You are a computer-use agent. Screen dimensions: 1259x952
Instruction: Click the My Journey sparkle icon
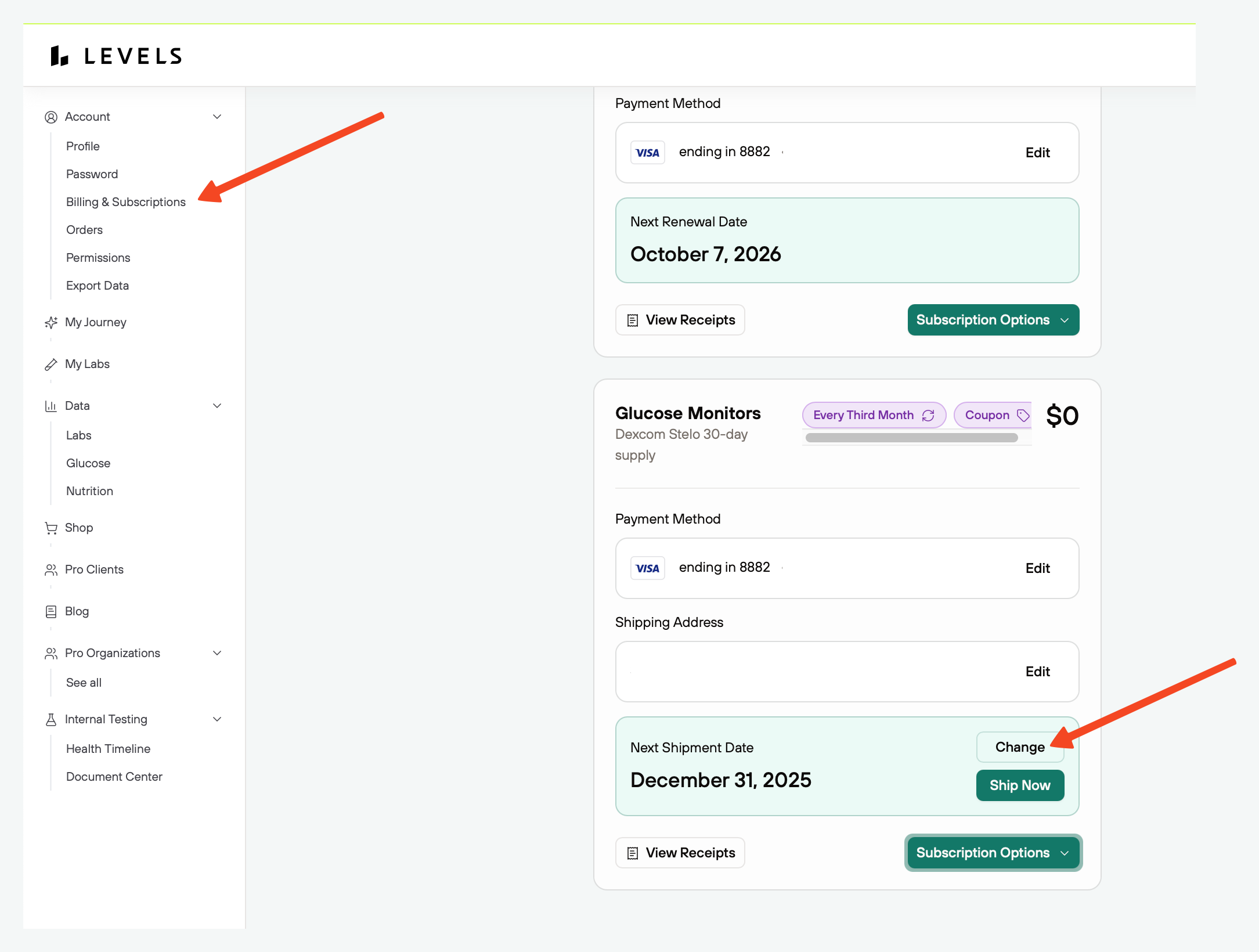pos(51,322)
